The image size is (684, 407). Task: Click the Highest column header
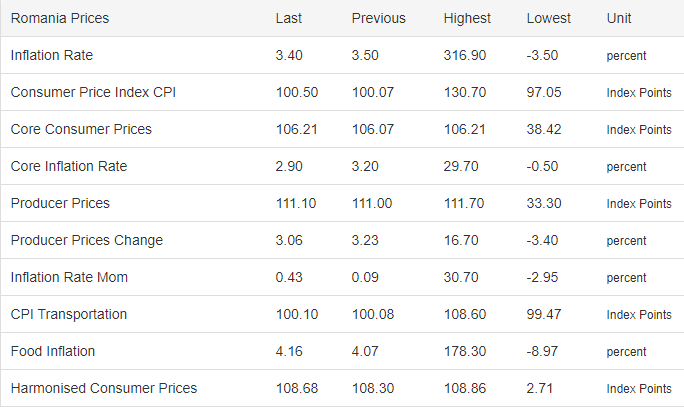click(x=468, y=19)
